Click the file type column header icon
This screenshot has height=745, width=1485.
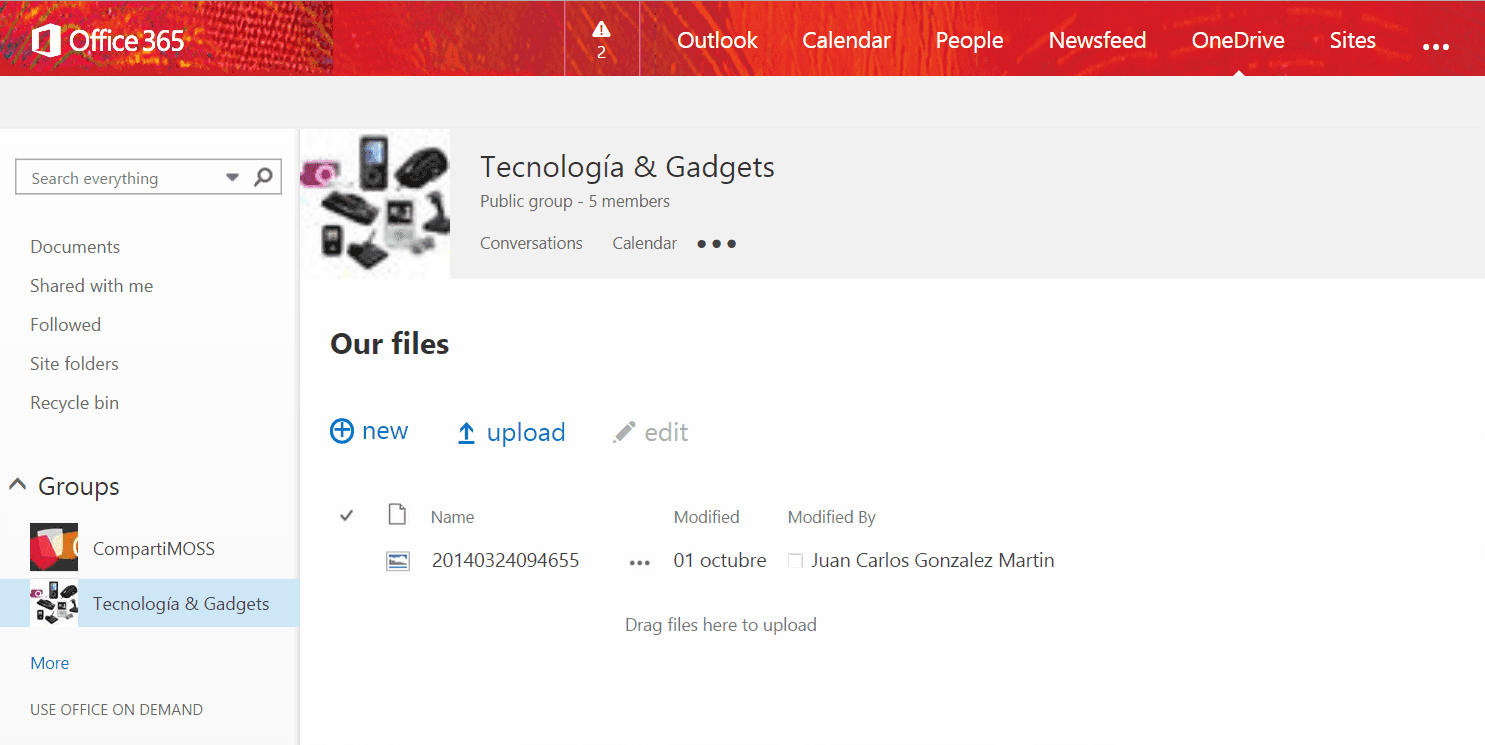[x=398, y=515]
